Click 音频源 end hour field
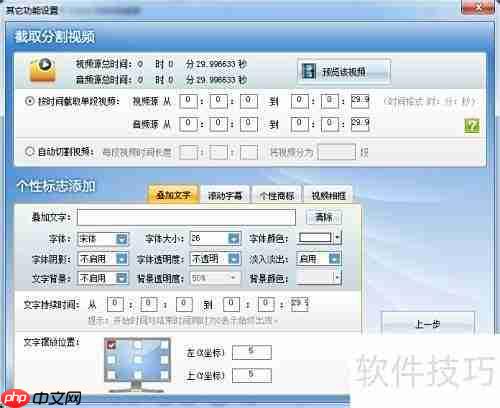 [x=300, y=124]
